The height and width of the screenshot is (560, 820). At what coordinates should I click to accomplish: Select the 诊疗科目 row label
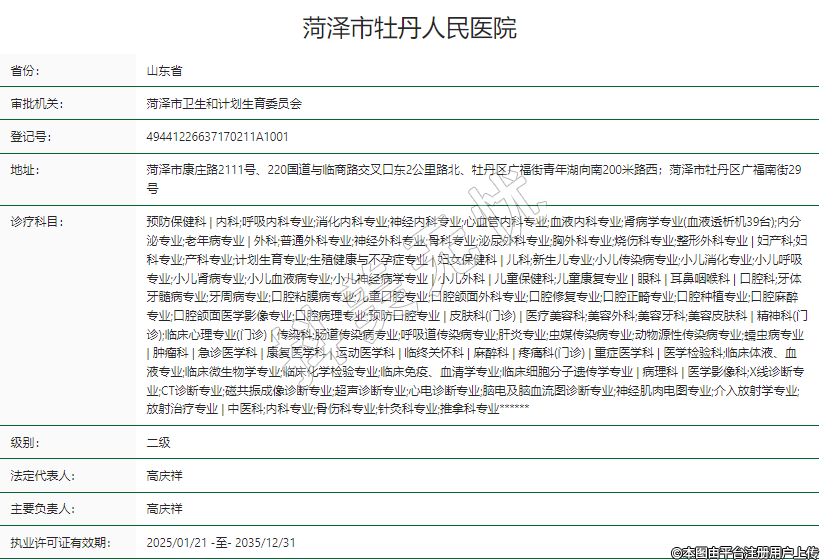coord(36,220)
